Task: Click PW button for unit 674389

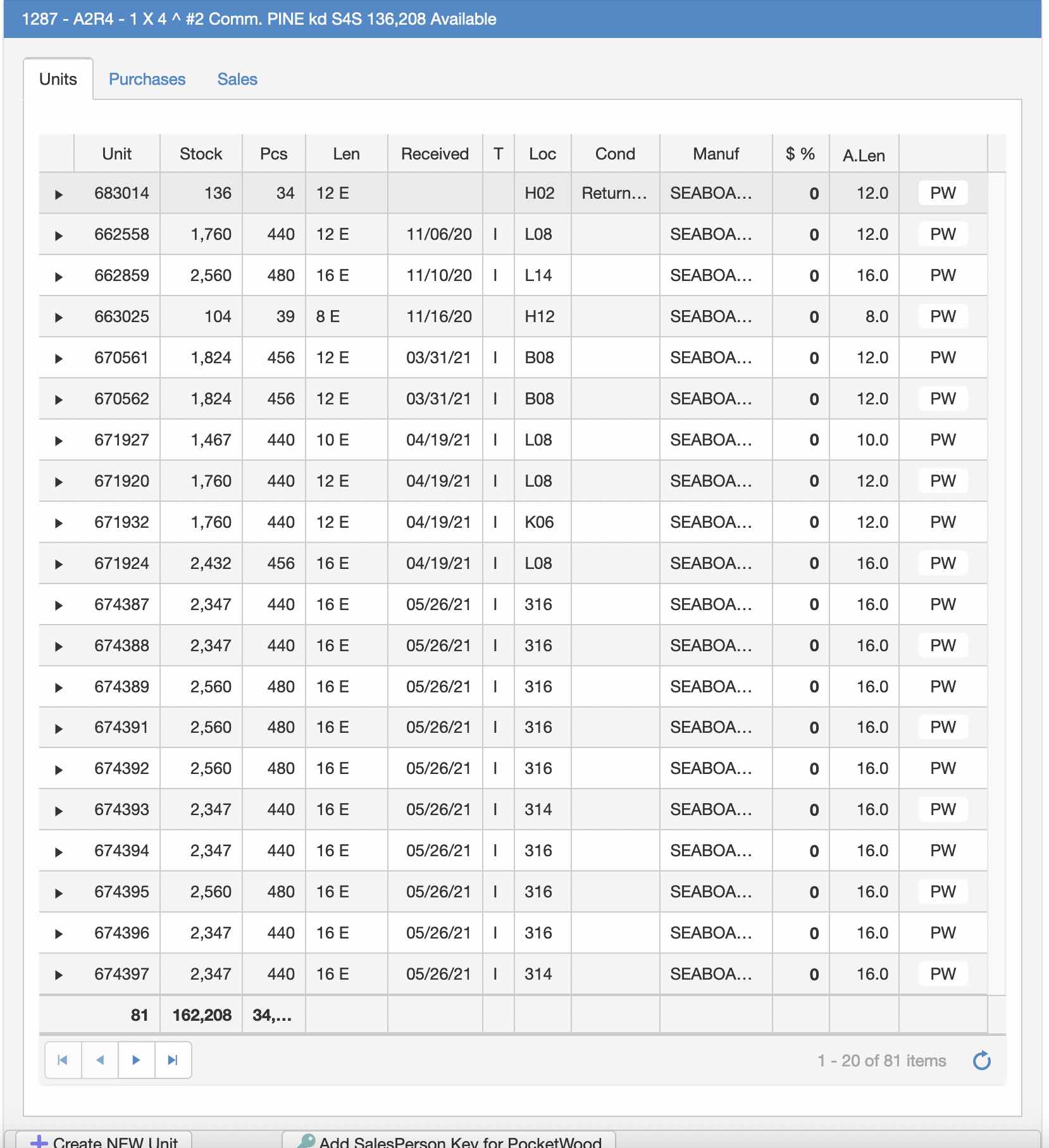Action: coord(943,687)
